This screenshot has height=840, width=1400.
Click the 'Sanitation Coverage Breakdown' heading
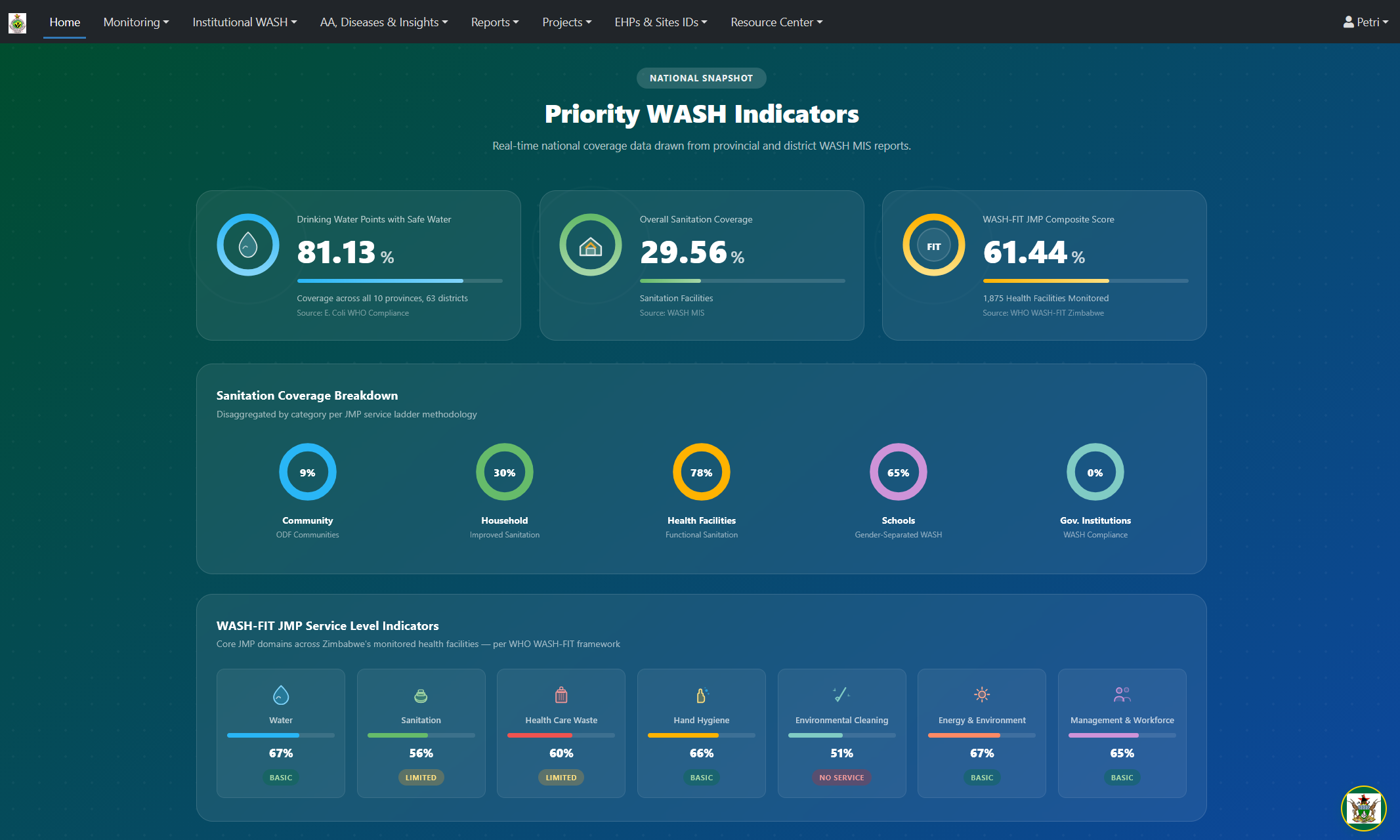(307, 396)
